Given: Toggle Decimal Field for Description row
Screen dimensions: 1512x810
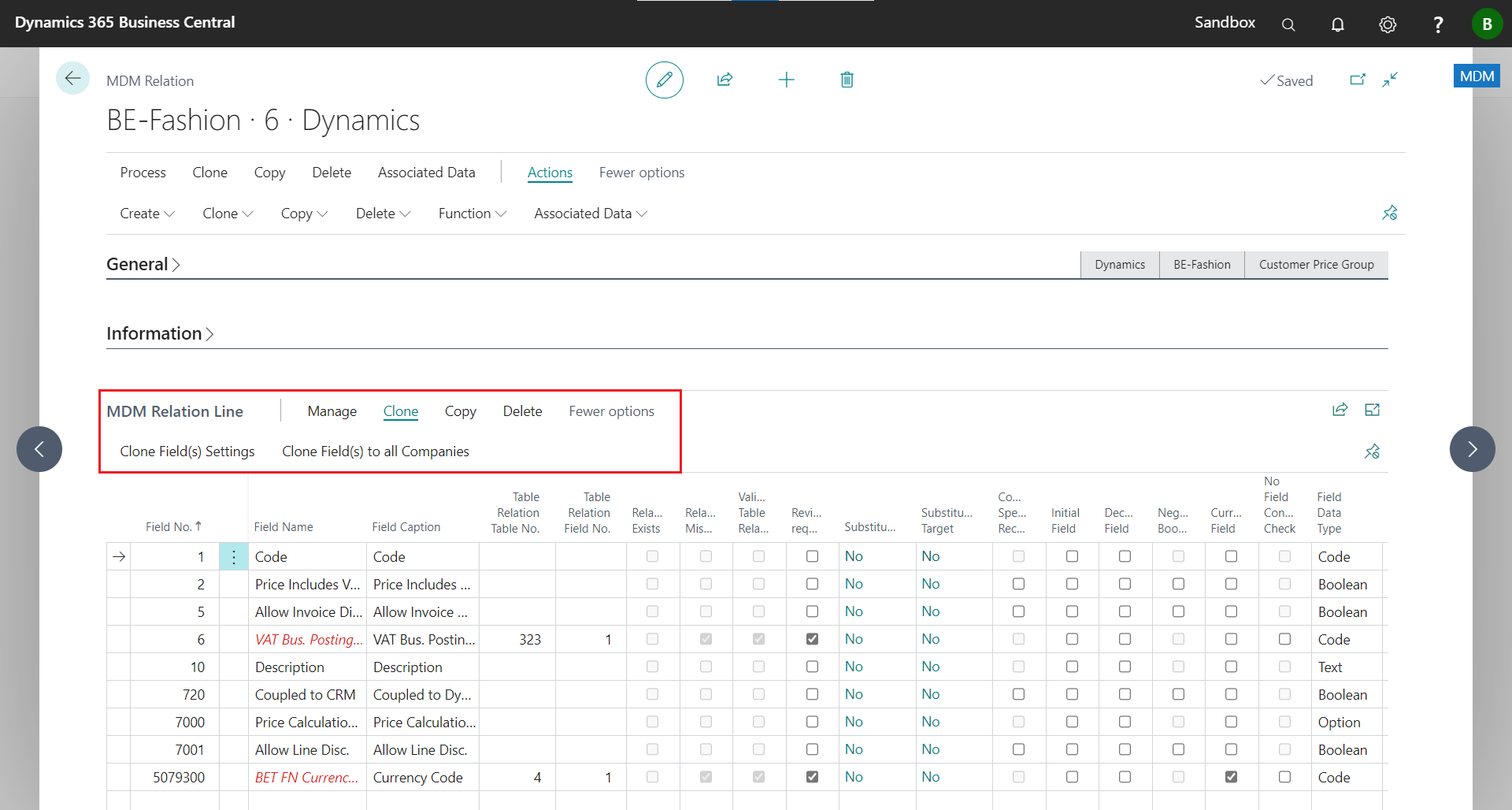Looking at the screenshot, I should point(1125,667).
